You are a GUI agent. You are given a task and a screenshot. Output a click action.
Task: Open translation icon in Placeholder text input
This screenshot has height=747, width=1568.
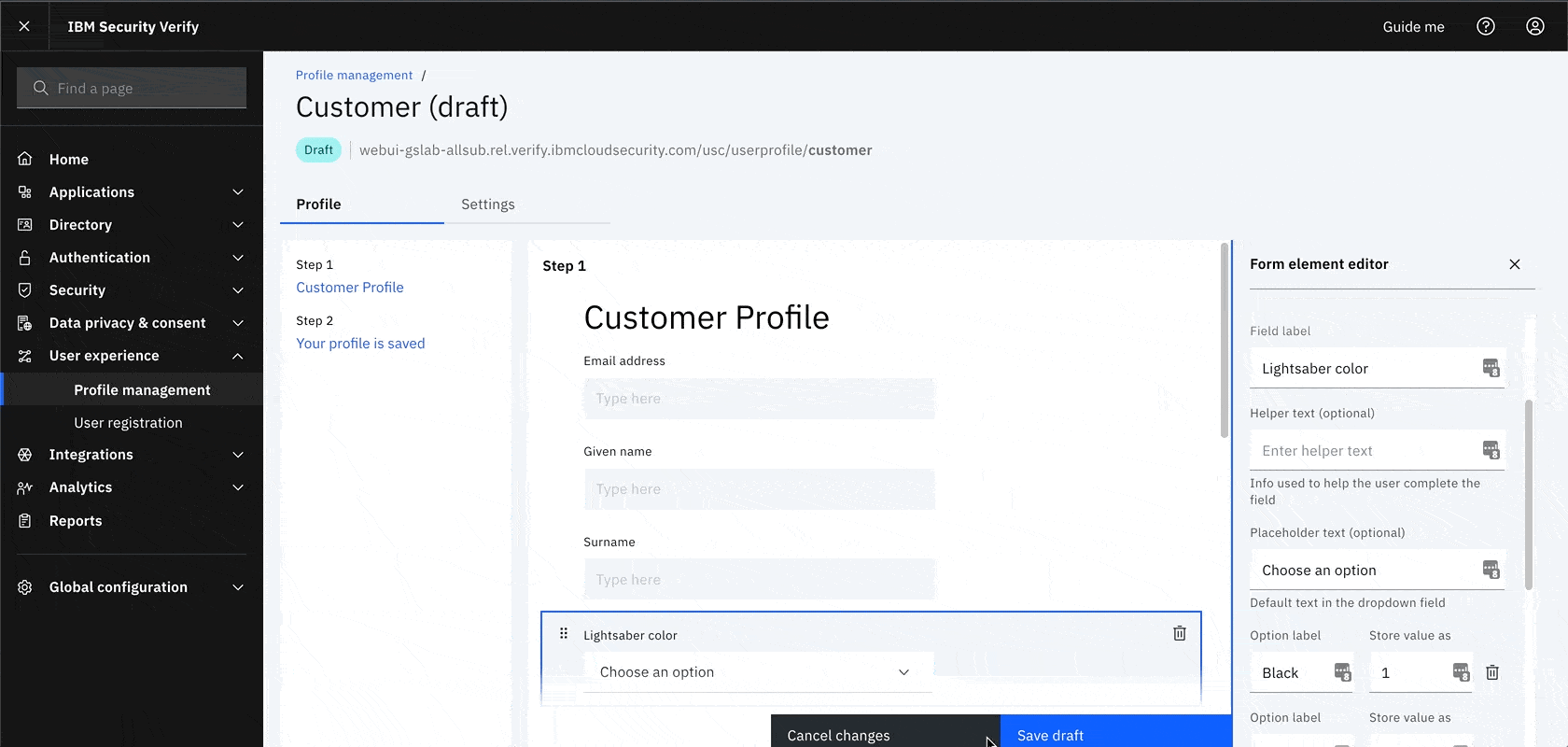point(1491,570)
